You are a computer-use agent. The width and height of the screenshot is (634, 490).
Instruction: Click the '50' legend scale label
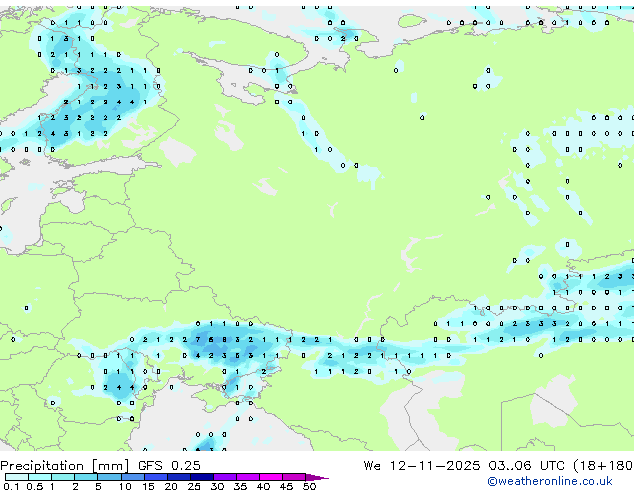[x=309, y=486]
